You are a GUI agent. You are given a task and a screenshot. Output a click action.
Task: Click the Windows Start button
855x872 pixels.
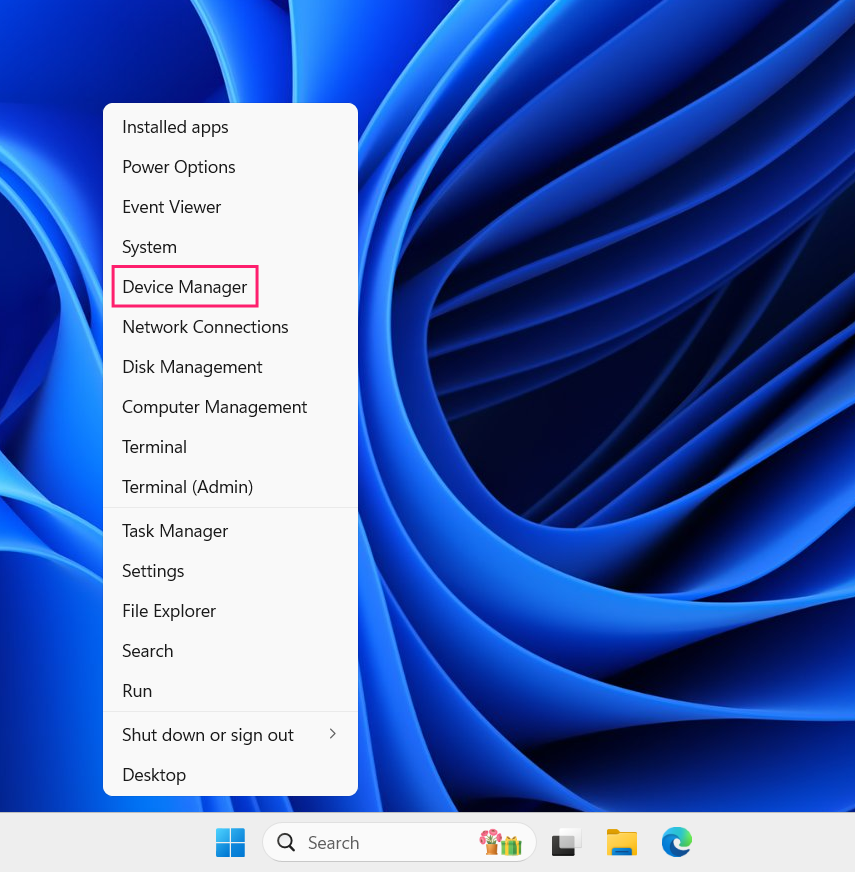[230, 842]
